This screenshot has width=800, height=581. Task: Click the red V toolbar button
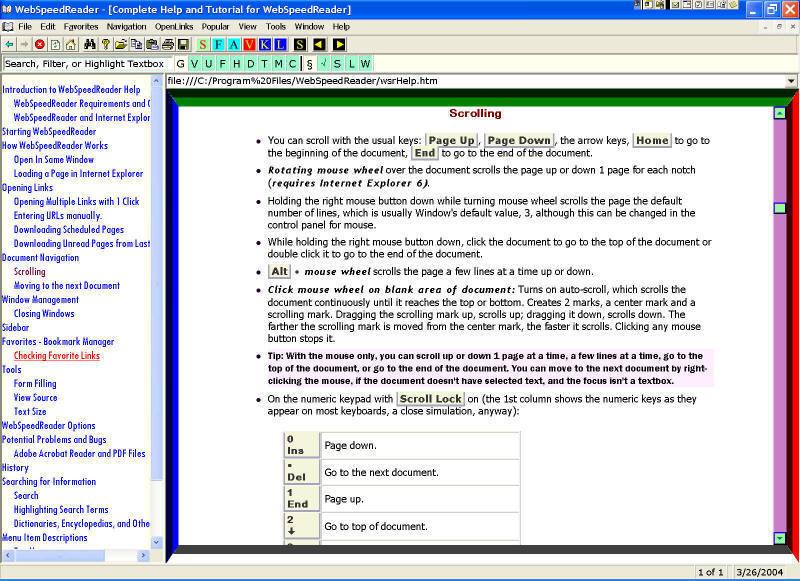249,45
